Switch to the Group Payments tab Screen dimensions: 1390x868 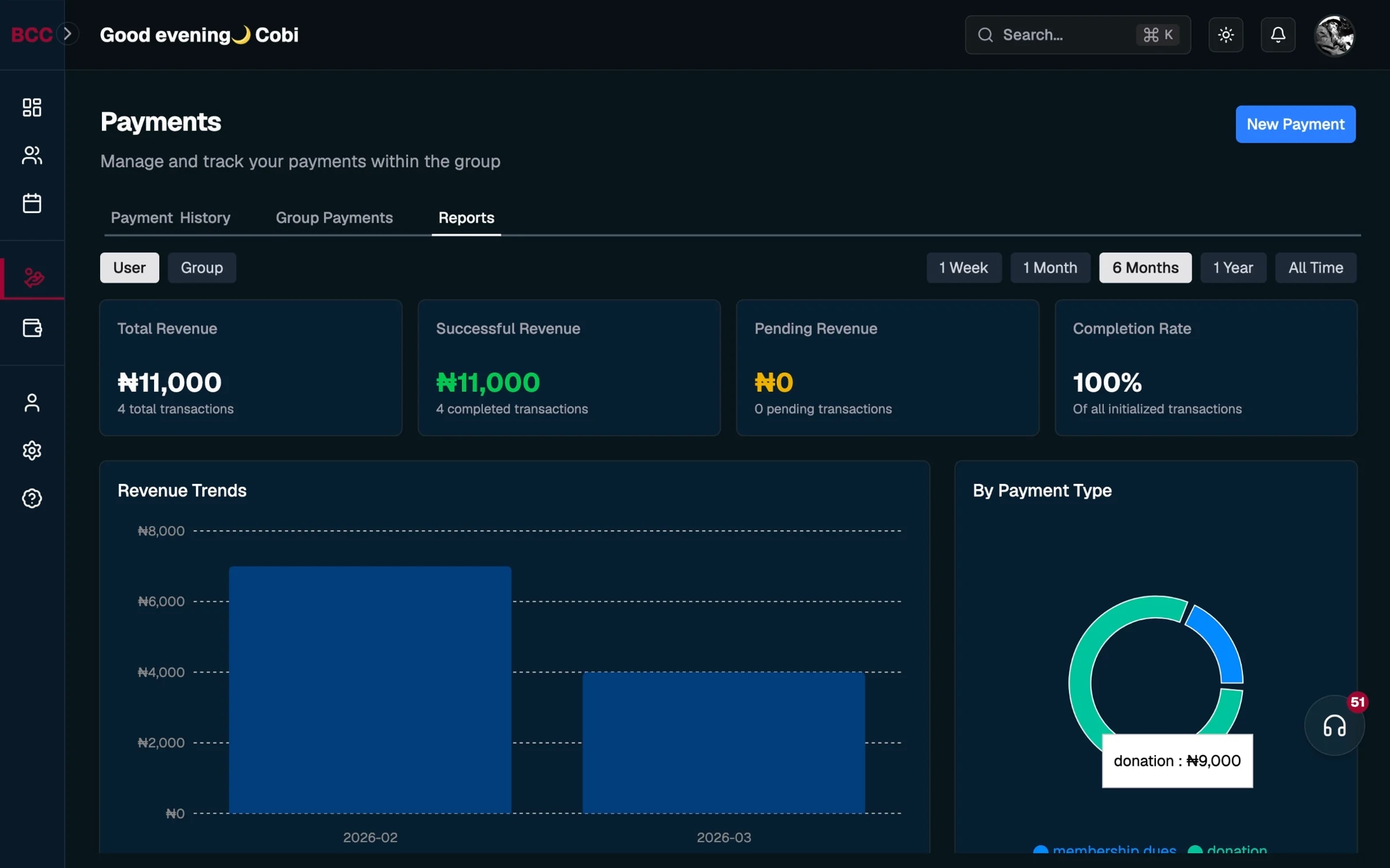pos(334,218)
